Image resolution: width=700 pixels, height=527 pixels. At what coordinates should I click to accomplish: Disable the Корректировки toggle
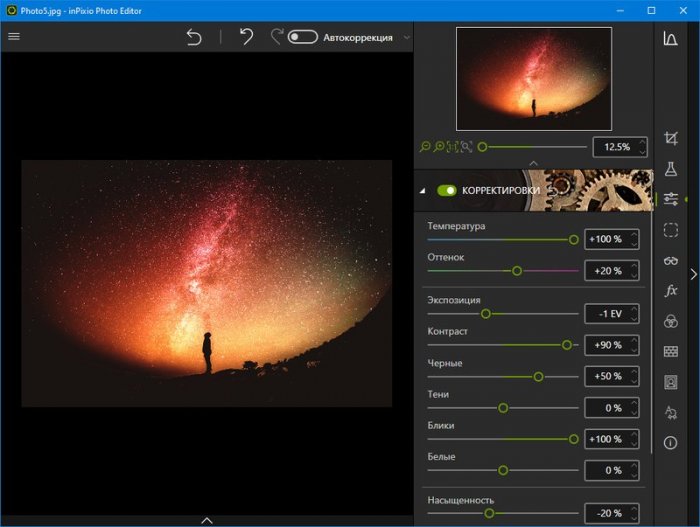click(446, 190)
